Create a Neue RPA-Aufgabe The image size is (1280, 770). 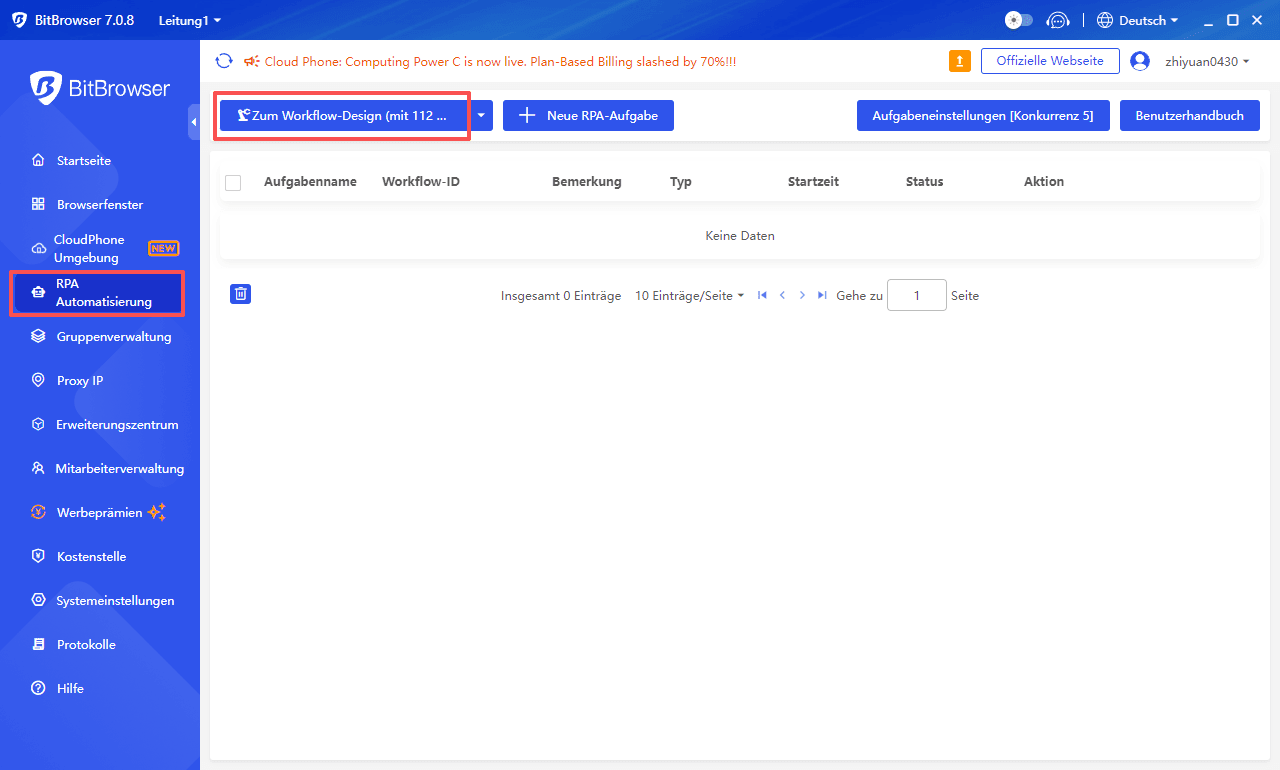588,115
